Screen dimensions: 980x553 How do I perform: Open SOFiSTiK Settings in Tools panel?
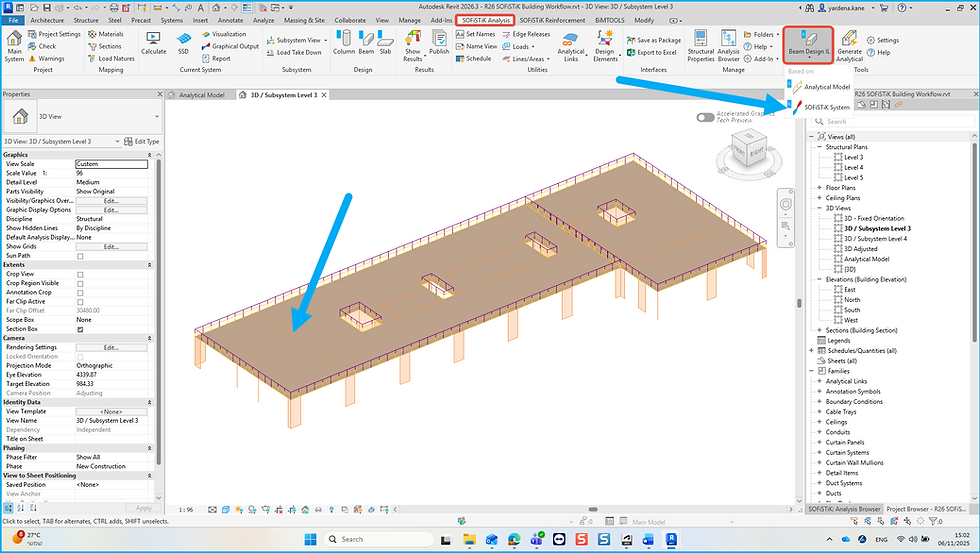coord(882,40)
